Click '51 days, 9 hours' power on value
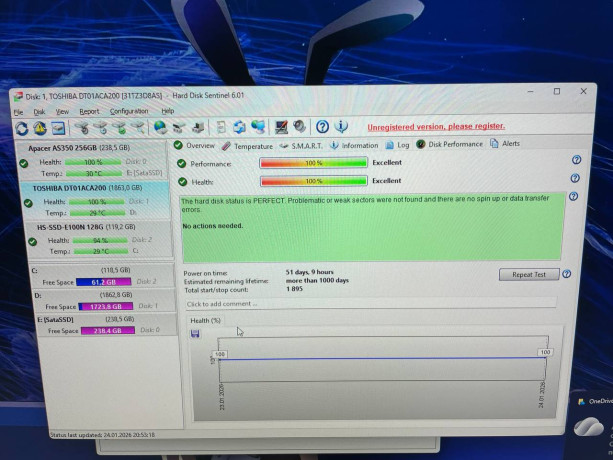Screen dimensions: 613x460 click(310, 272)
